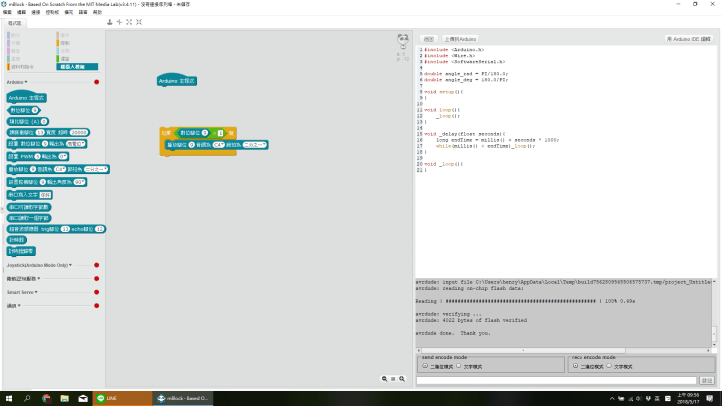
Task: Click the stamp (duplicate) tool icon
Action: [110, 21]
